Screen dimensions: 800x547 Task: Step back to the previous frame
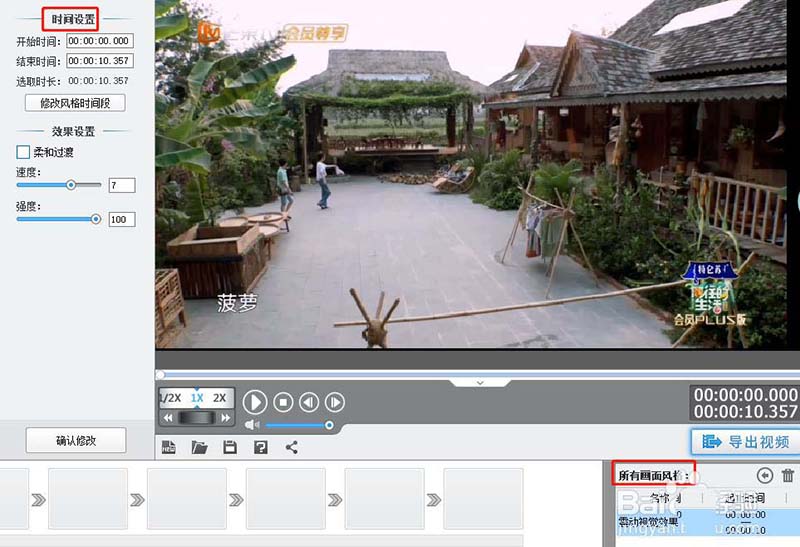click(309, 402)
